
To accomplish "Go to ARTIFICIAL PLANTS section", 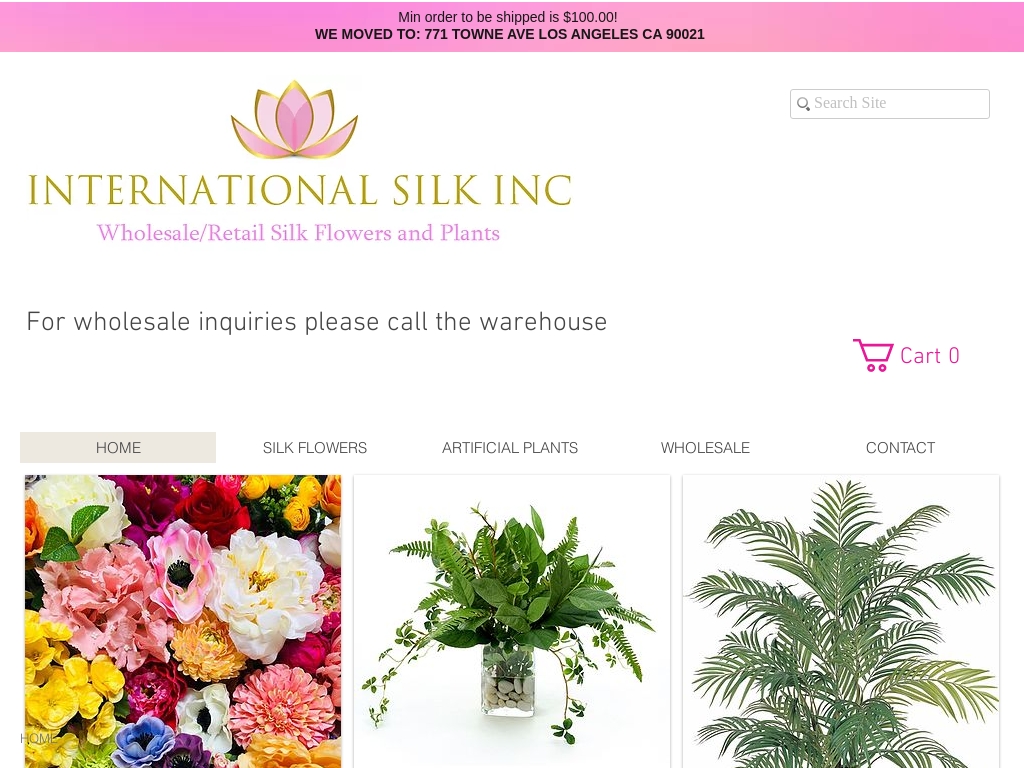I will pos(510,447).
